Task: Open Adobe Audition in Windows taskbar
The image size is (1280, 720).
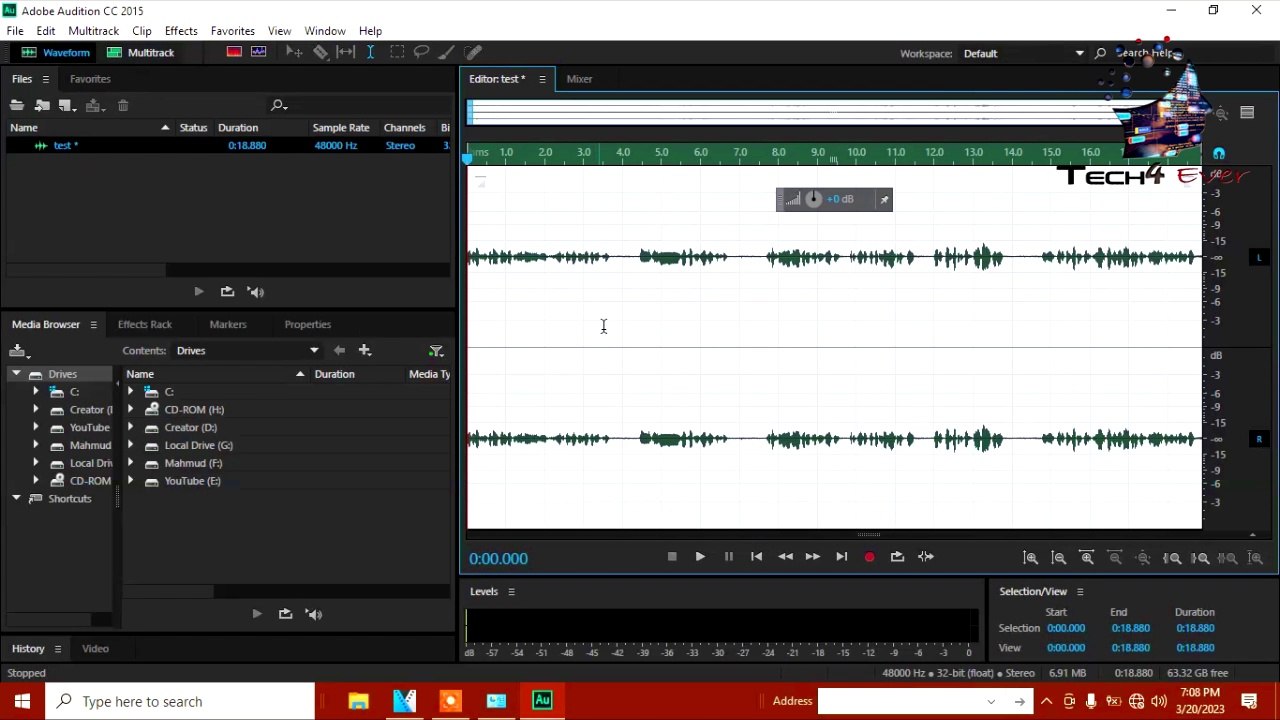Action: (542, 701)
